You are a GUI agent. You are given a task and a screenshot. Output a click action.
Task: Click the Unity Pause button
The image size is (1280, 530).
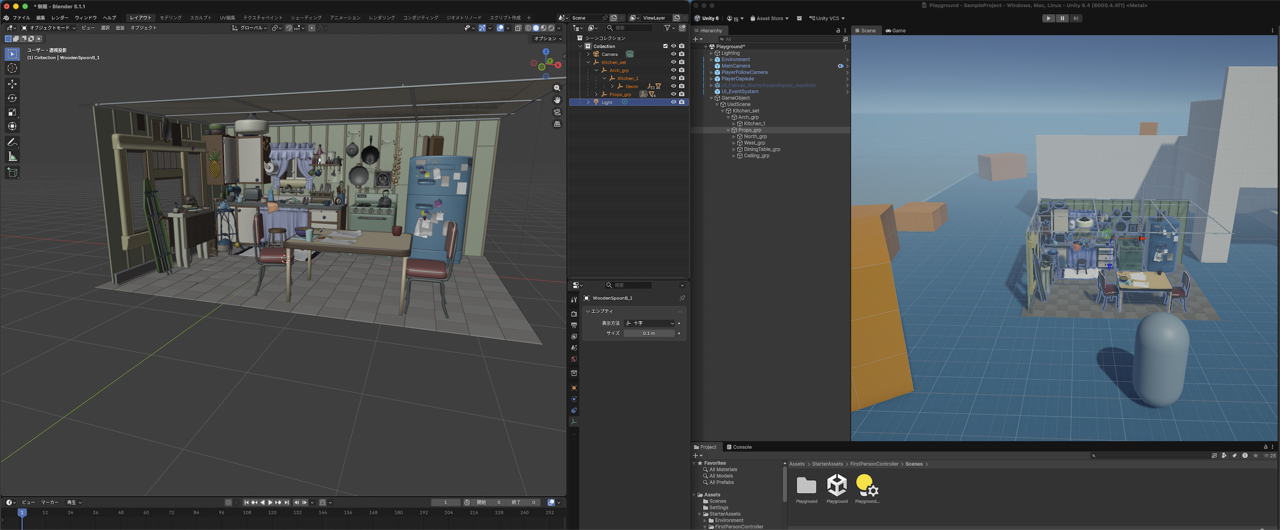click(1062, 18)
